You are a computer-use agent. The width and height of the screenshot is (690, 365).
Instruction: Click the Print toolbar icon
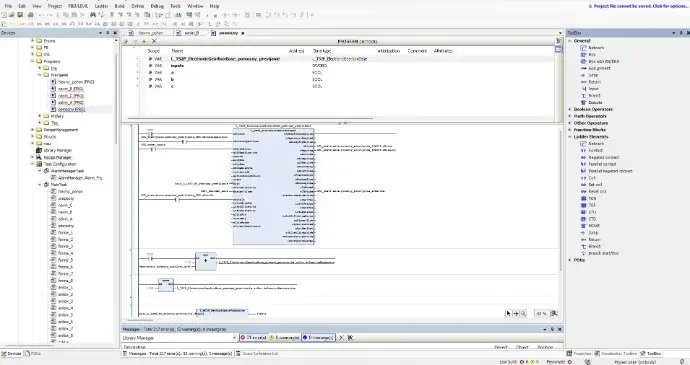coord(30,15)
